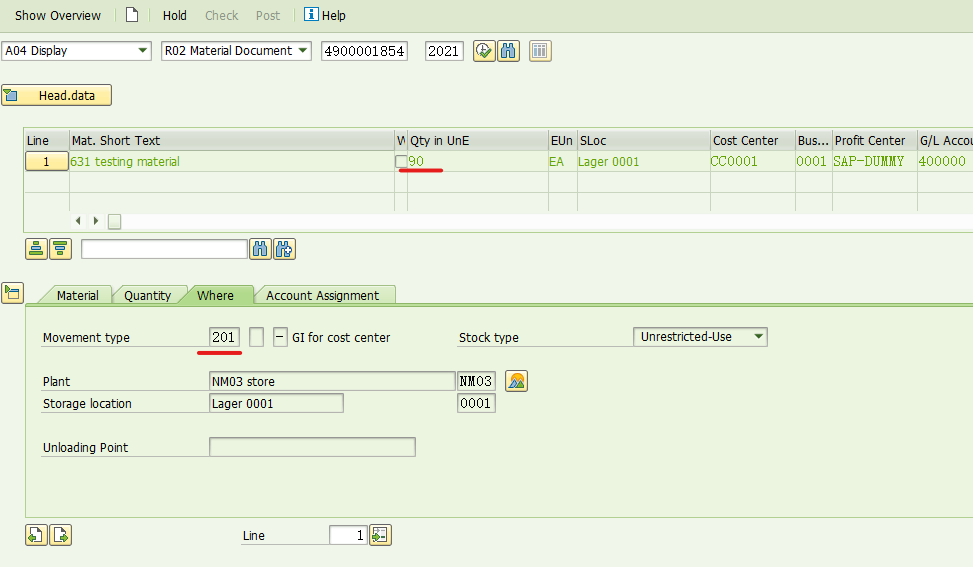Click the quantity value 90 in row 1
973x567 pixels.
416,161
